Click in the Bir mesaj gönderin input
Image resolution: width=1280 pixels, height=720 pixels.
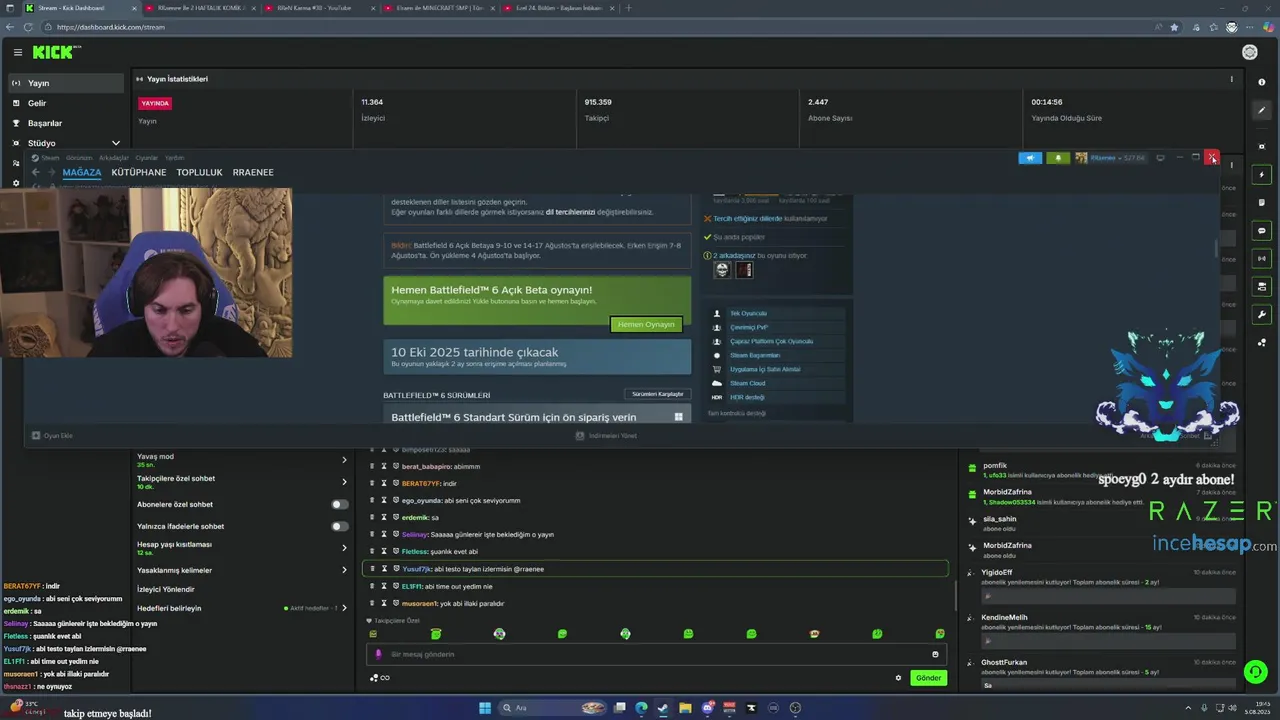655,654
